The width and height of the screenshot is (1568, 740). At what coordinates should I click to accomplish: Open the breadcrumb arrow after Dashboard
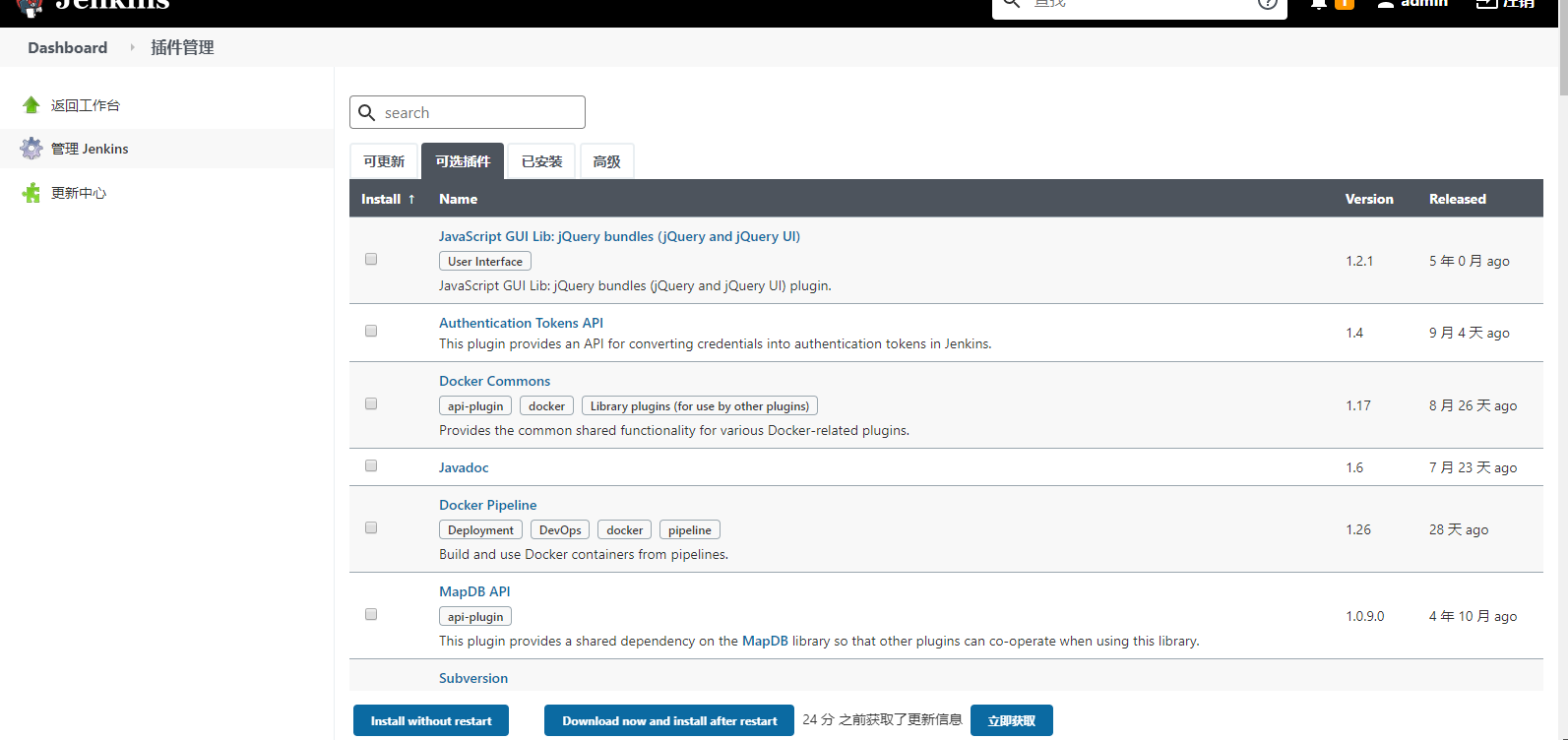click(132, 47)
